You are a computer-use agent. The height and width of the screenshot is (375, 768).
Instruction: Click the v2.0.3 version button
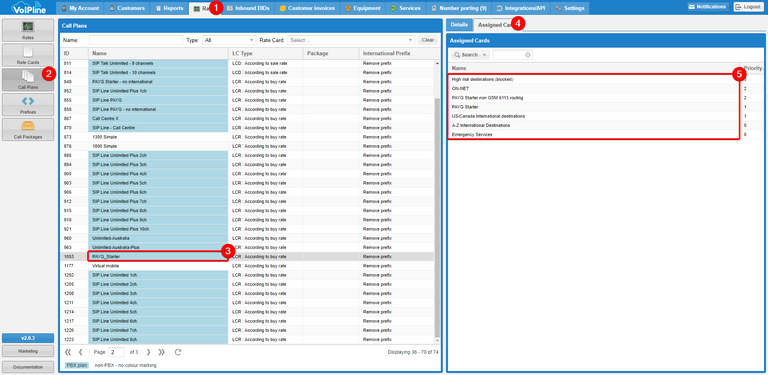click(28, 338)
